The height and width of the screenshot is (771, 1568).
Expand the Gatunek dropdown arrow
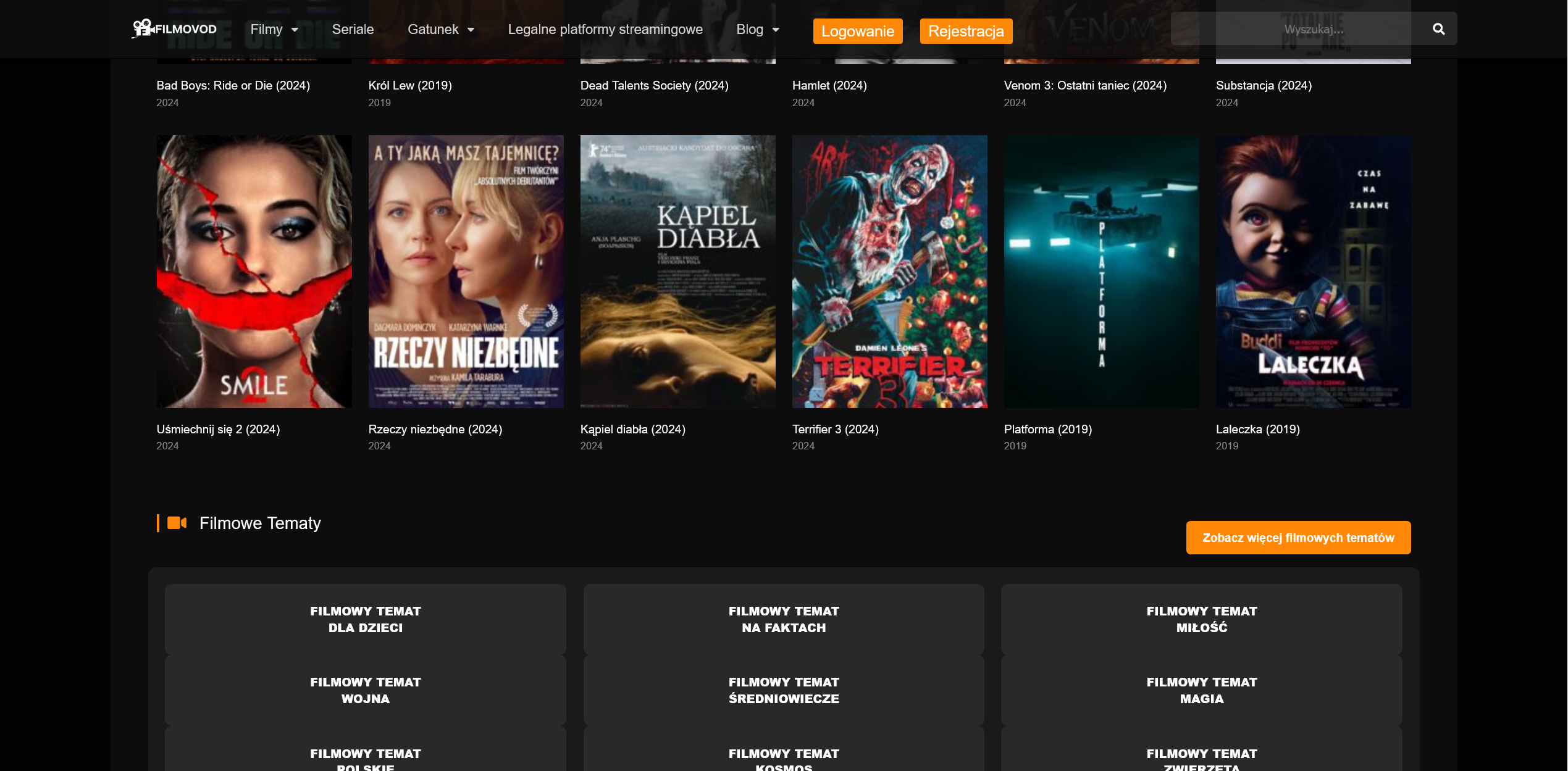pyautogui.click(x=471, y=30)
